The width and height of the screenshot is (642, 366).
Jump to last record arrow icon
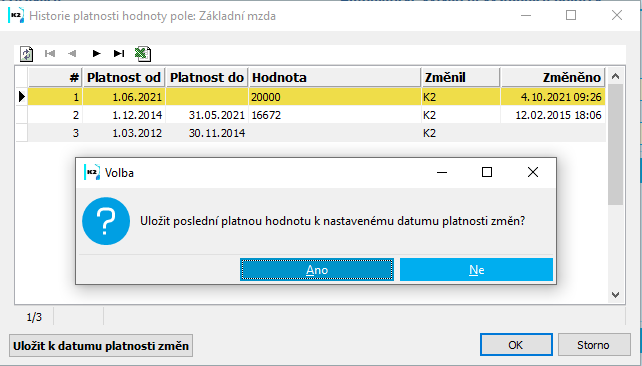(x=119, y=54)
